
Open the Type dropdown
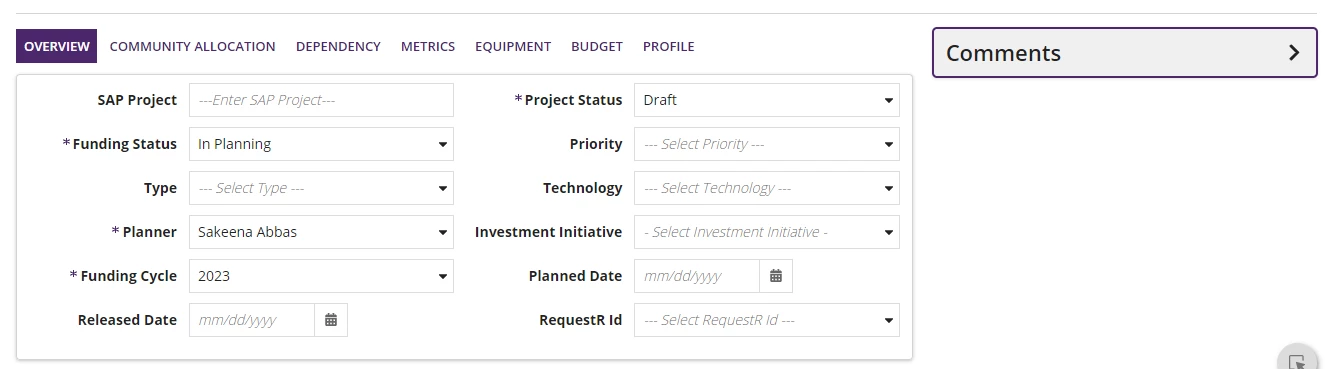click(321, 188)
